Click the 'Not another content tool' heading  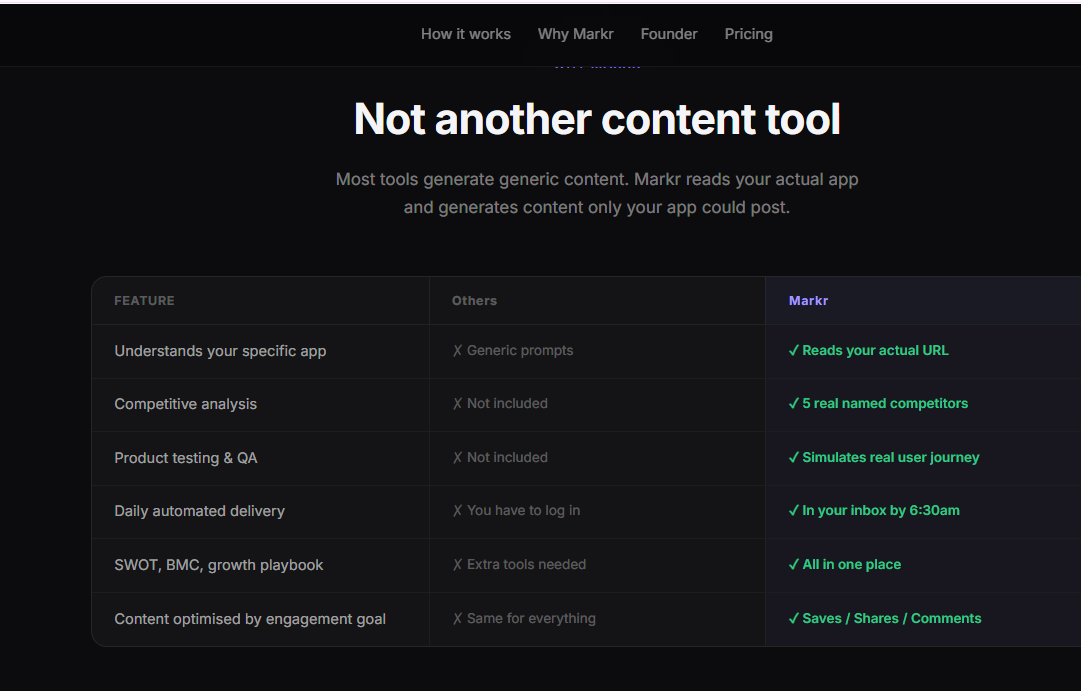tap(597, 119)
